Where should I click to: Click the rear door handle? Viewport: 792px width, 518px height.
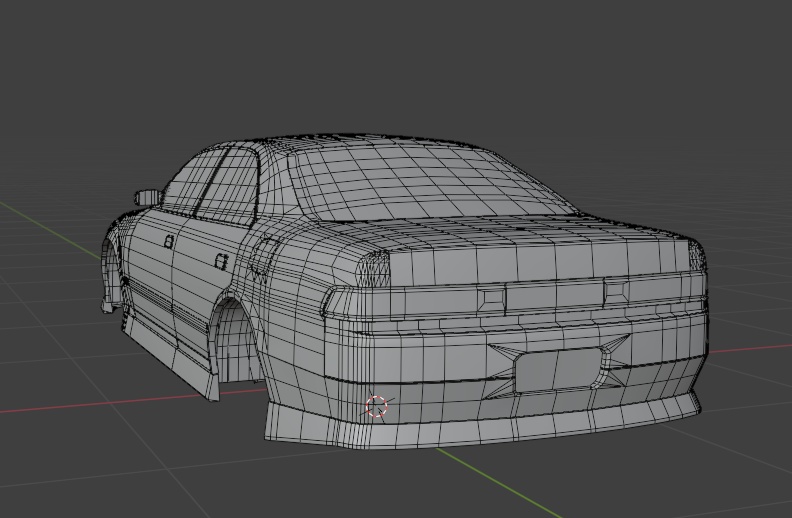pyautogui.click(x=221, y=261)
